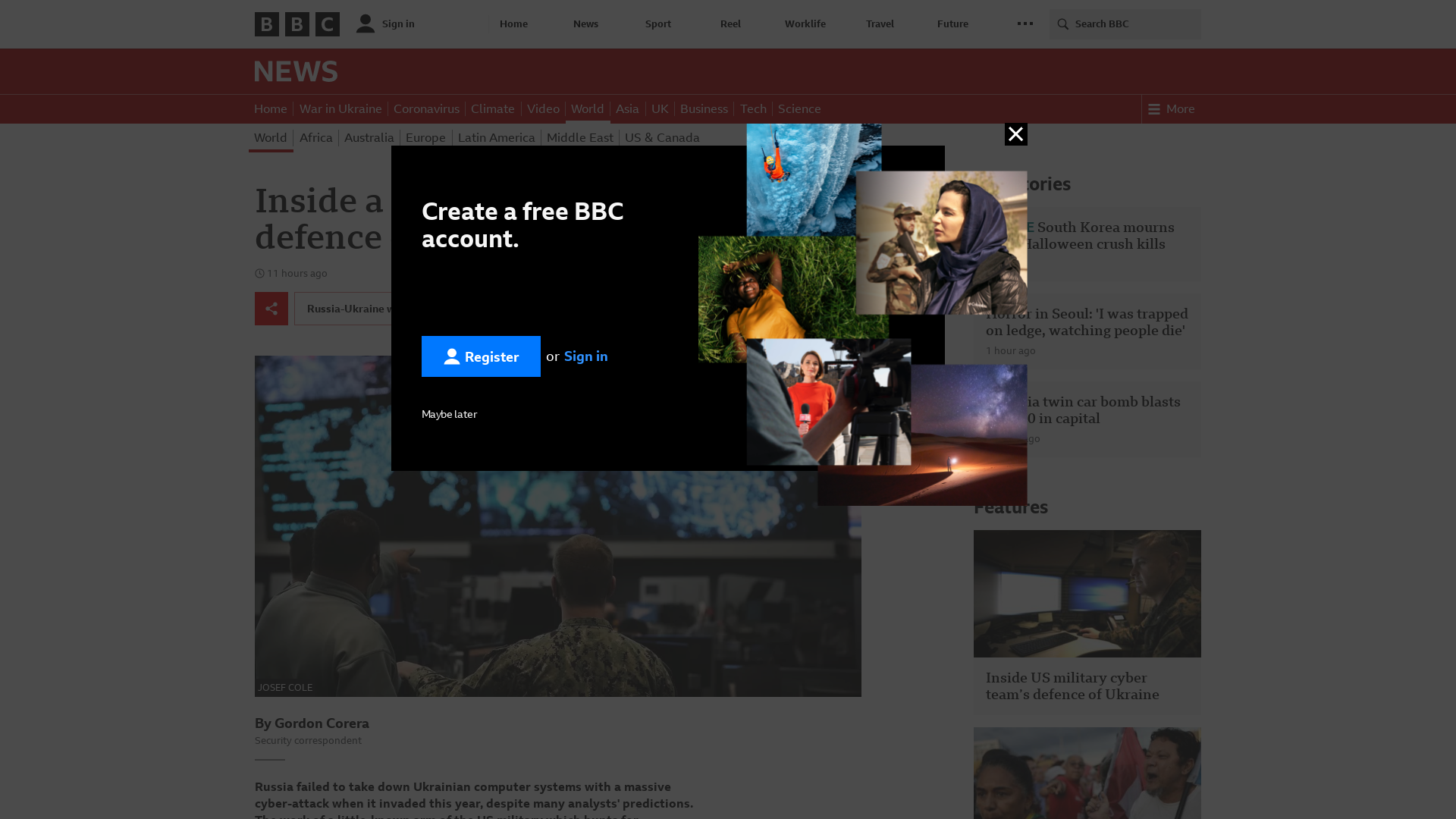1456x819 pixels.
Task: Open the three-dots more menu
Action: tap(1025, 24)
